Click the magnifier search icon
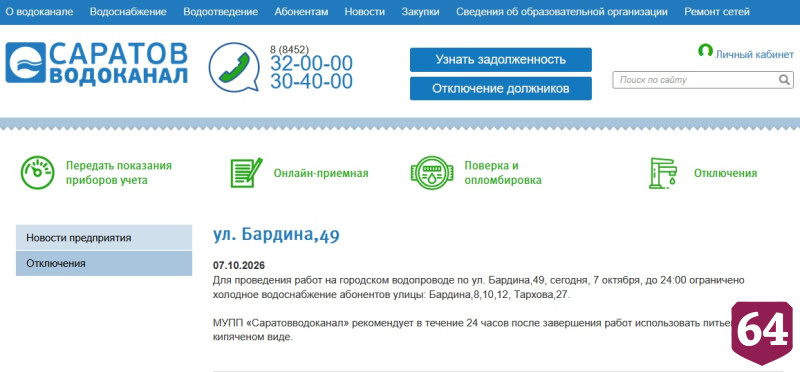Viewport: 800px width, 372px height. (784, 80)
